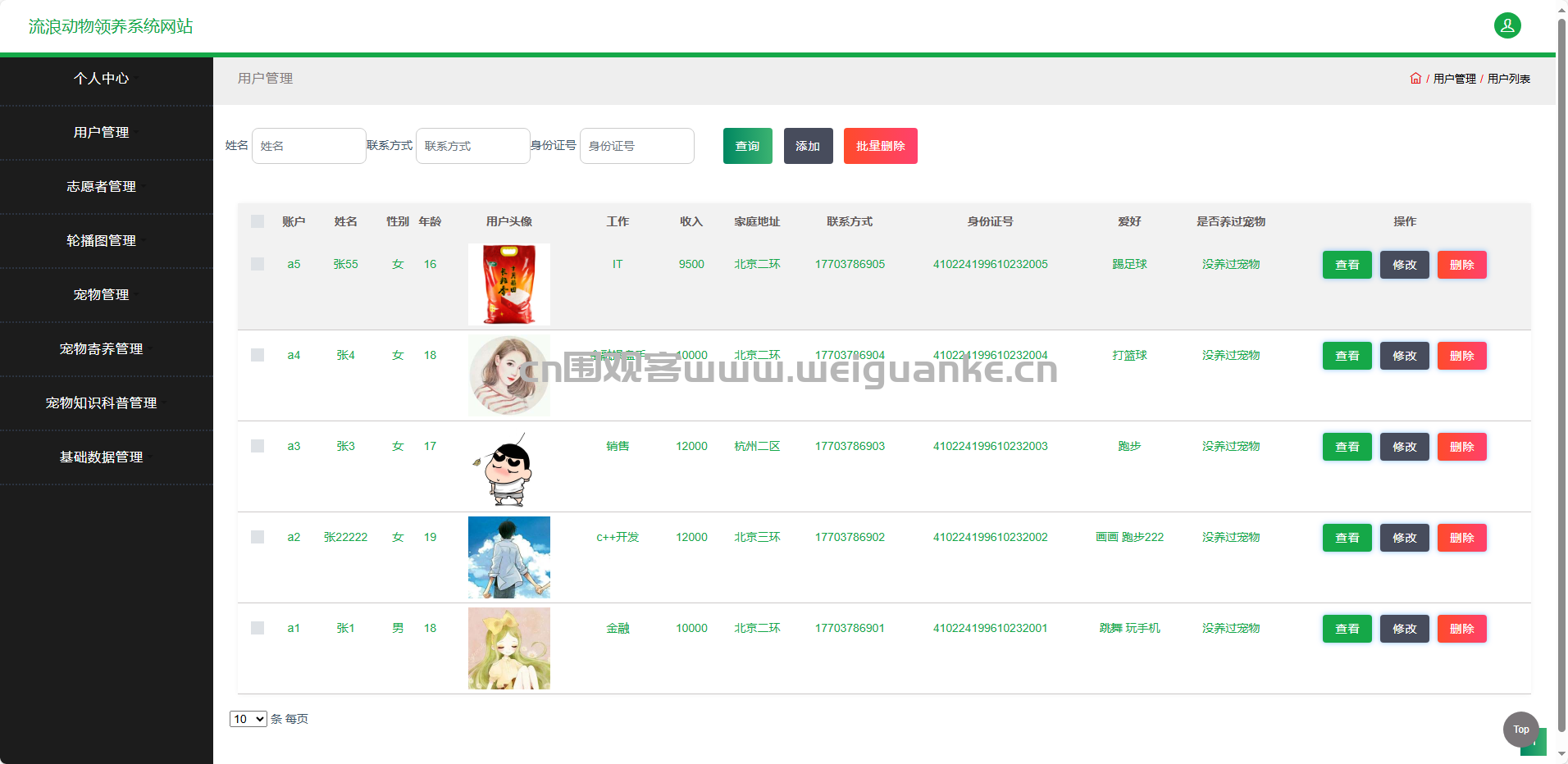Expand 宠物知识科普管理 sidebar menu
The width and height of the screenshot is (1568, 764).
[x=107, y=403]
